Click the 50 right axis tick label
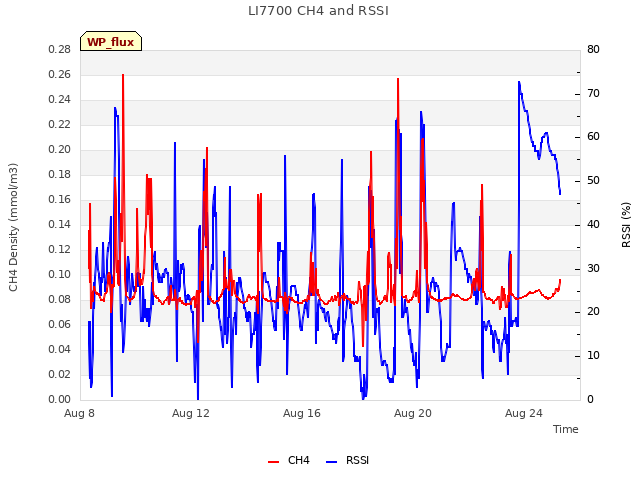640x480 pixels. (x=593, y=180)
